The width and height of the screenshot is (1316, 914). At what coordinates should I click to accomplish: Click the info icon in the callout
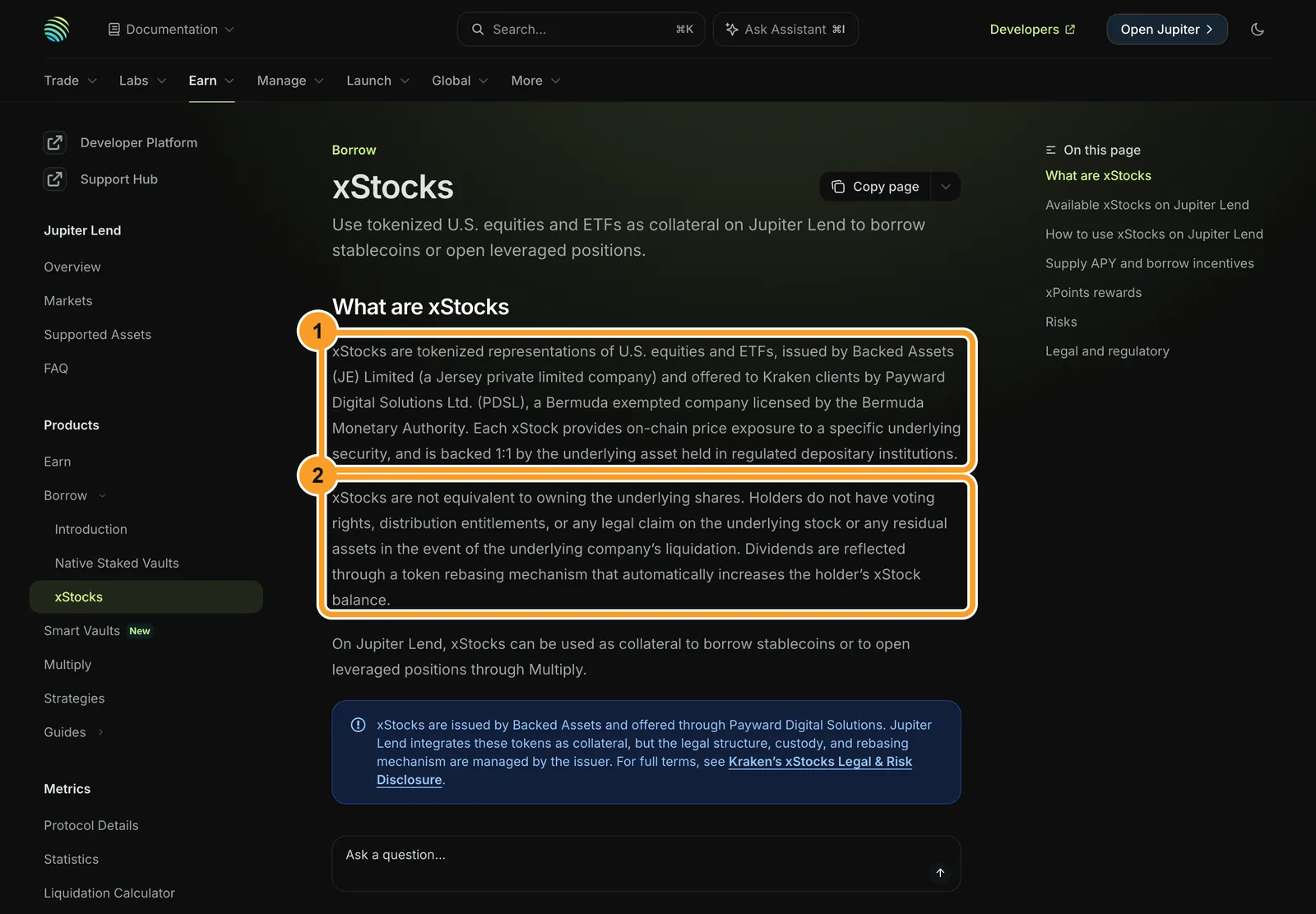[x=358, y=725]
